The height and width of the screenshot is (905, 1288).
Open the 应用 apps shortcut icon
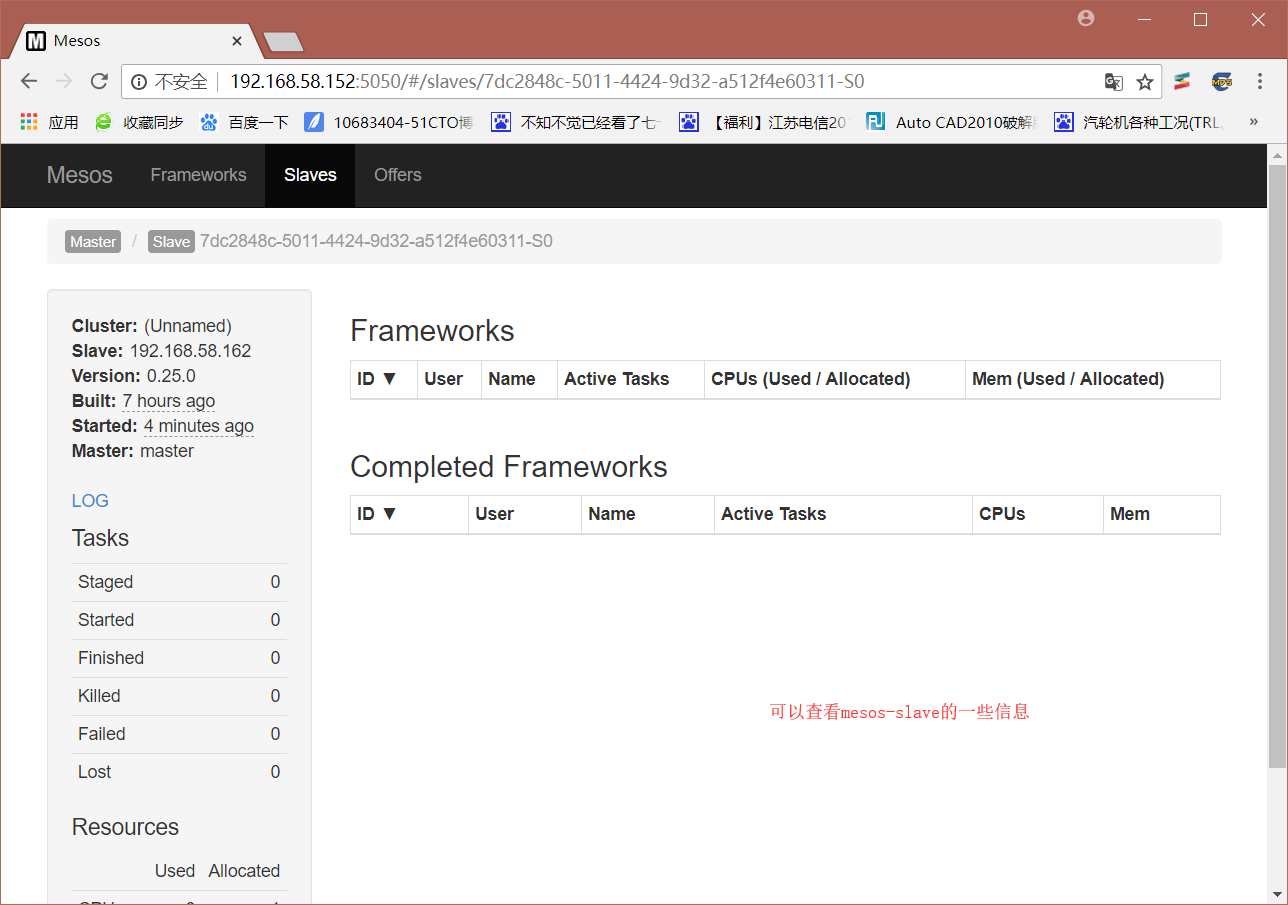(49, 122)
